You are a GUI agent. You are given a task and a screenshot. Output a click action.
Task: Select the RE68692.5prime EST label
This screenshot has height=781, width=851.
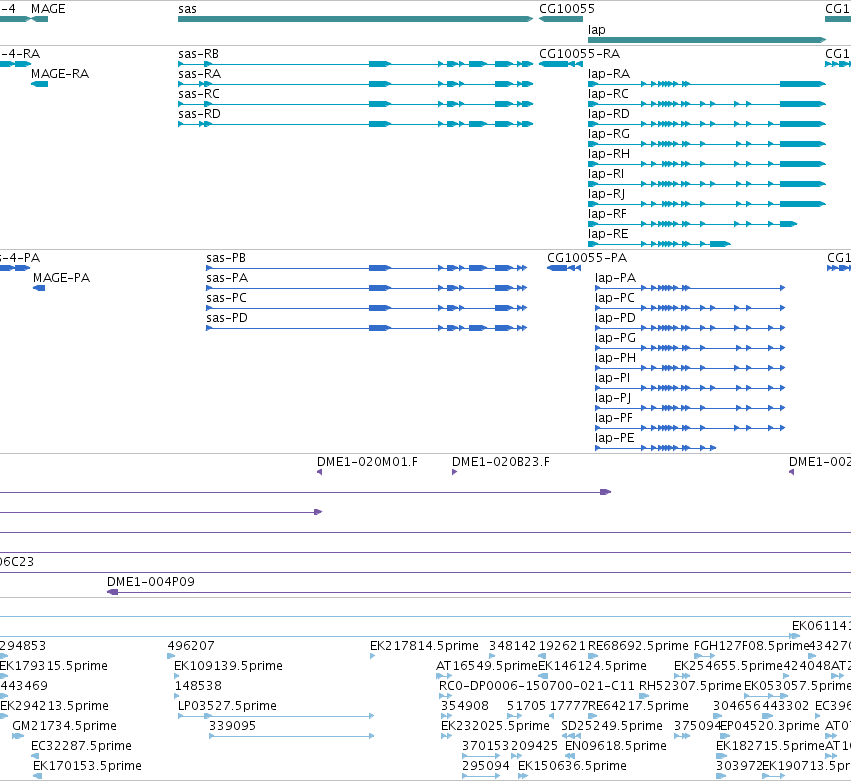(638, 646)
